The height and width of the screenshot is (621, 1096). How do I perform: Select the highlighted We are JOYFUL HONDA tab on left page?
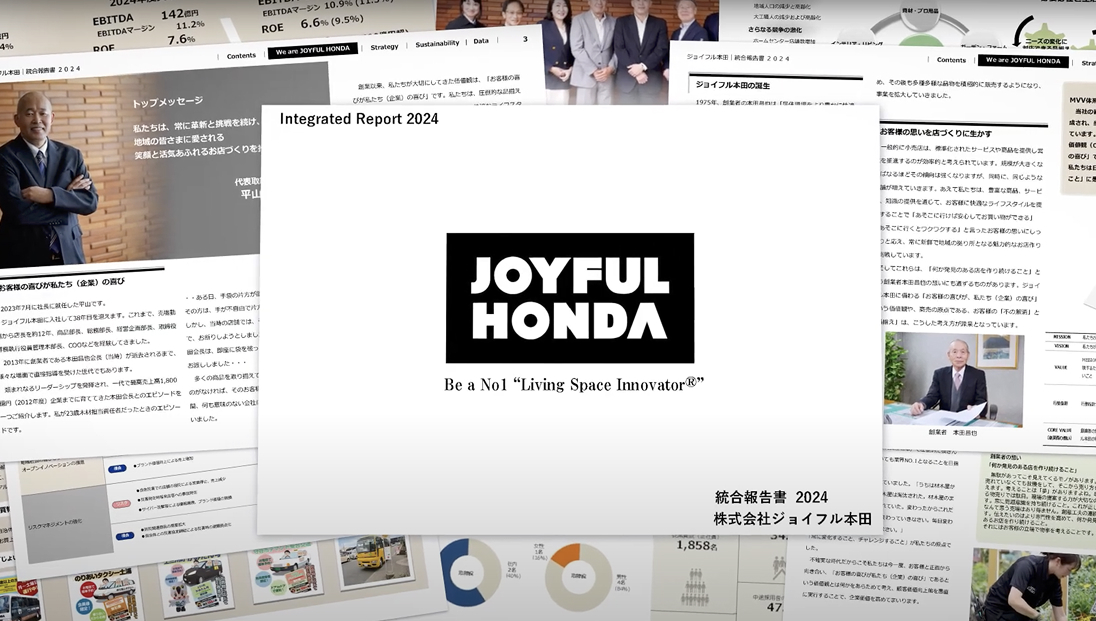click(x=312, y=51)
